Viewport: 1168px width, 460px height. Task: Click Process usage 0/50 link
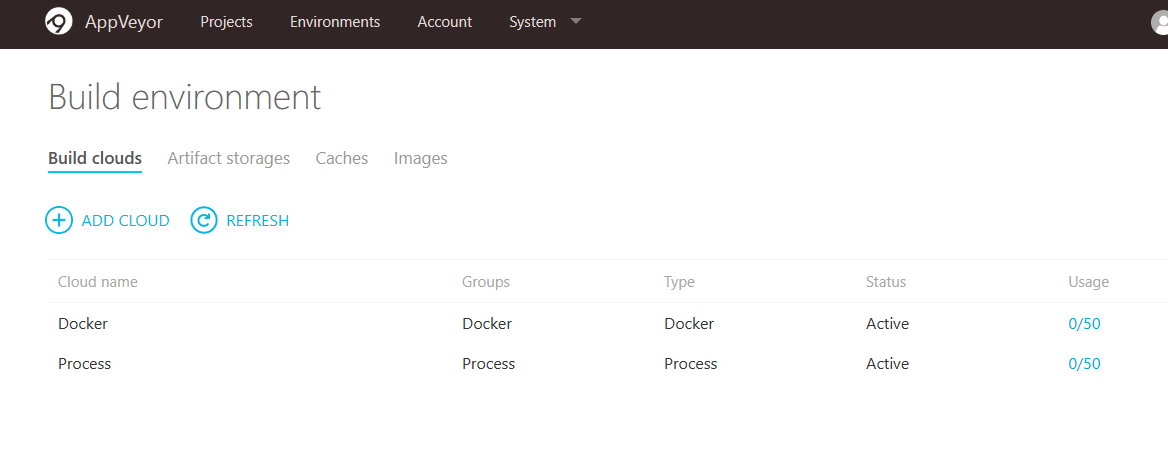1084,364
